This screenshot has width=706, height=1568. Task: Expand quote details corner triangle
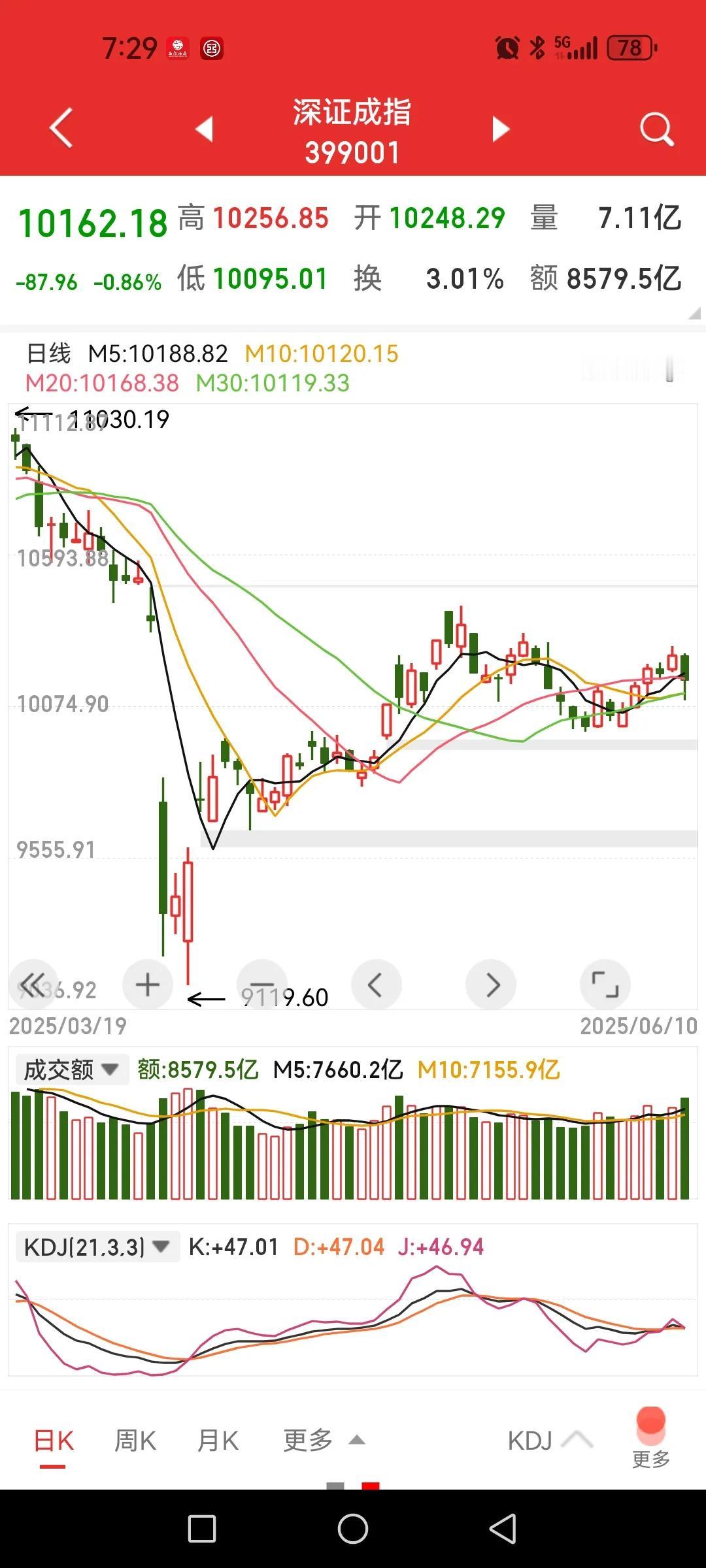pyautogui.click(x=694, y=314)
